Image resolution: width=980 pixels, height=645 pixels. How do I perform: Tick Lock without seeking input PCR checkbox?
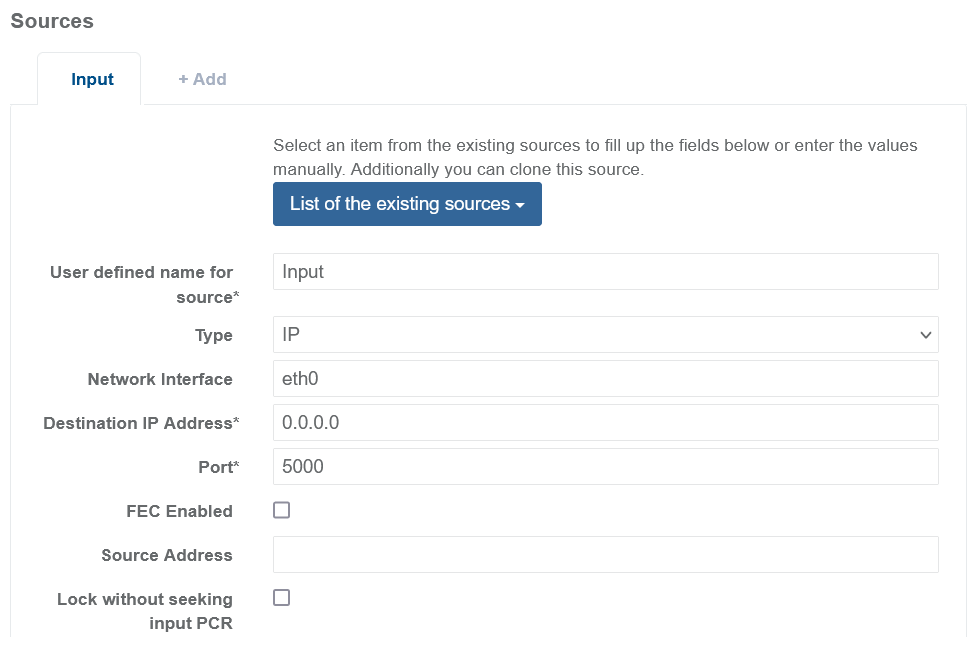click(x=282, y=598)
